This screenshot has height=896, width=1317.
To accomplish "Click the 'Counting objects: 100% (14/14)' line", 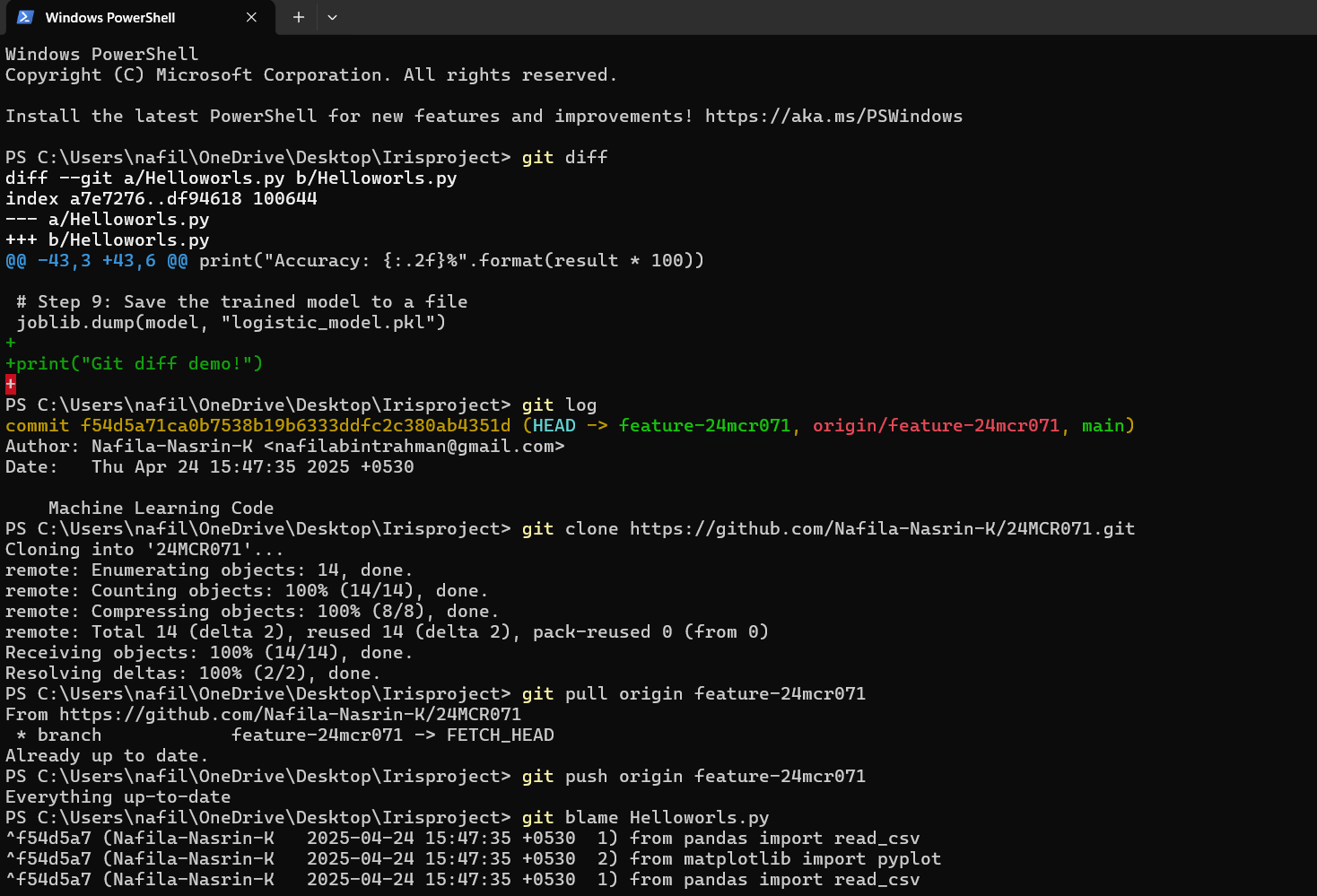I will [247, 591].
